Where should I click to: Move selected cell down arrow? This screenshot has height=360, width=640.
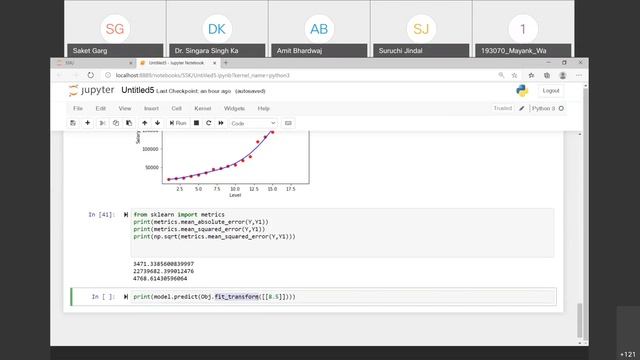[158, 123]
